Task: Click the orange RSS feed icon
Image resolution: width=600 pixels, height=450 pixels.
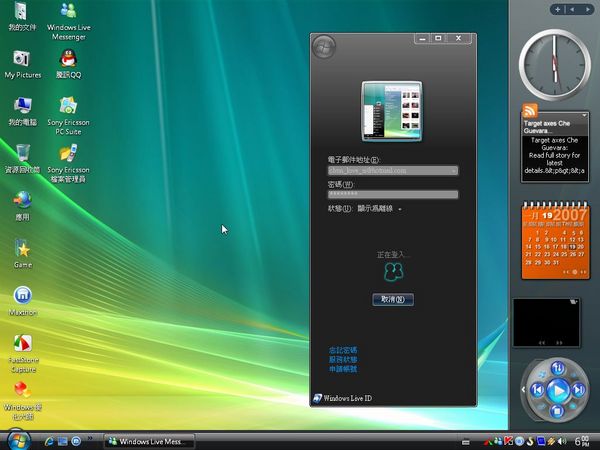Action: click(x=530, y=111)
